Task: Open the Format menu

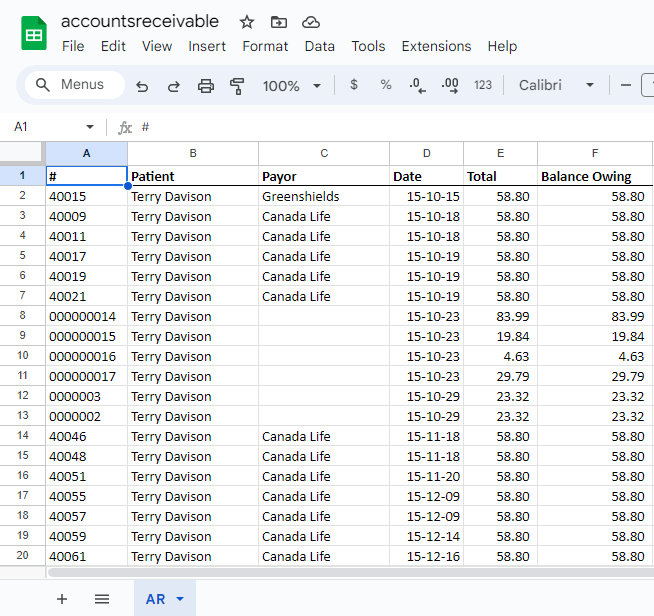Action: coord(265,46)
